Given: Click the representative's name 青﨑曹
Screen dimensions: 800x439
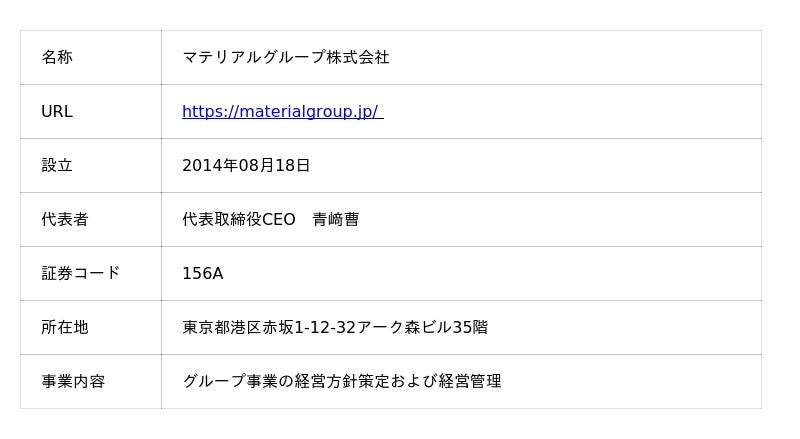Looking at the screenshot, I should (336, 220).
